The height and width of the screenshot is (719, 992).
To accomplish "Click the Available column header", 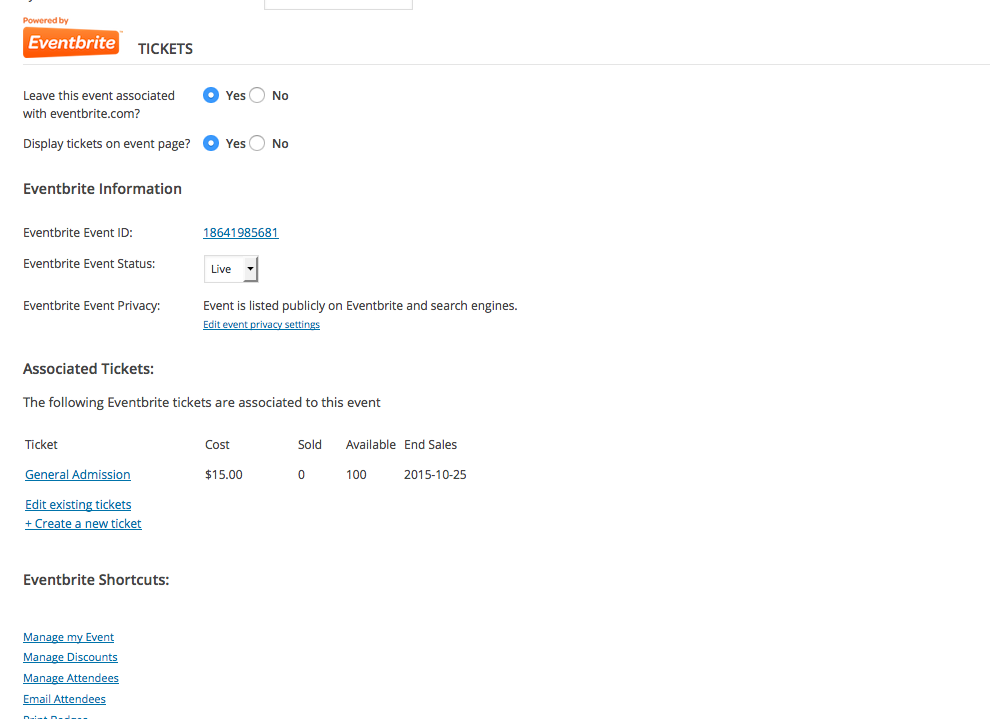I will click(371, 445).
